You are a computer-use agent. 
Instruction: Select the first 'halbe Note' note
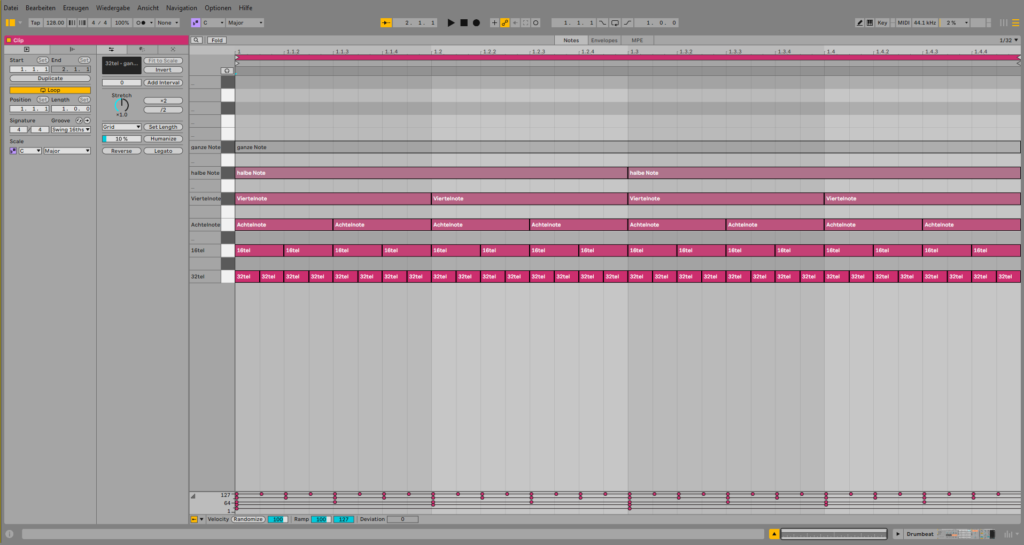point(431,173)
